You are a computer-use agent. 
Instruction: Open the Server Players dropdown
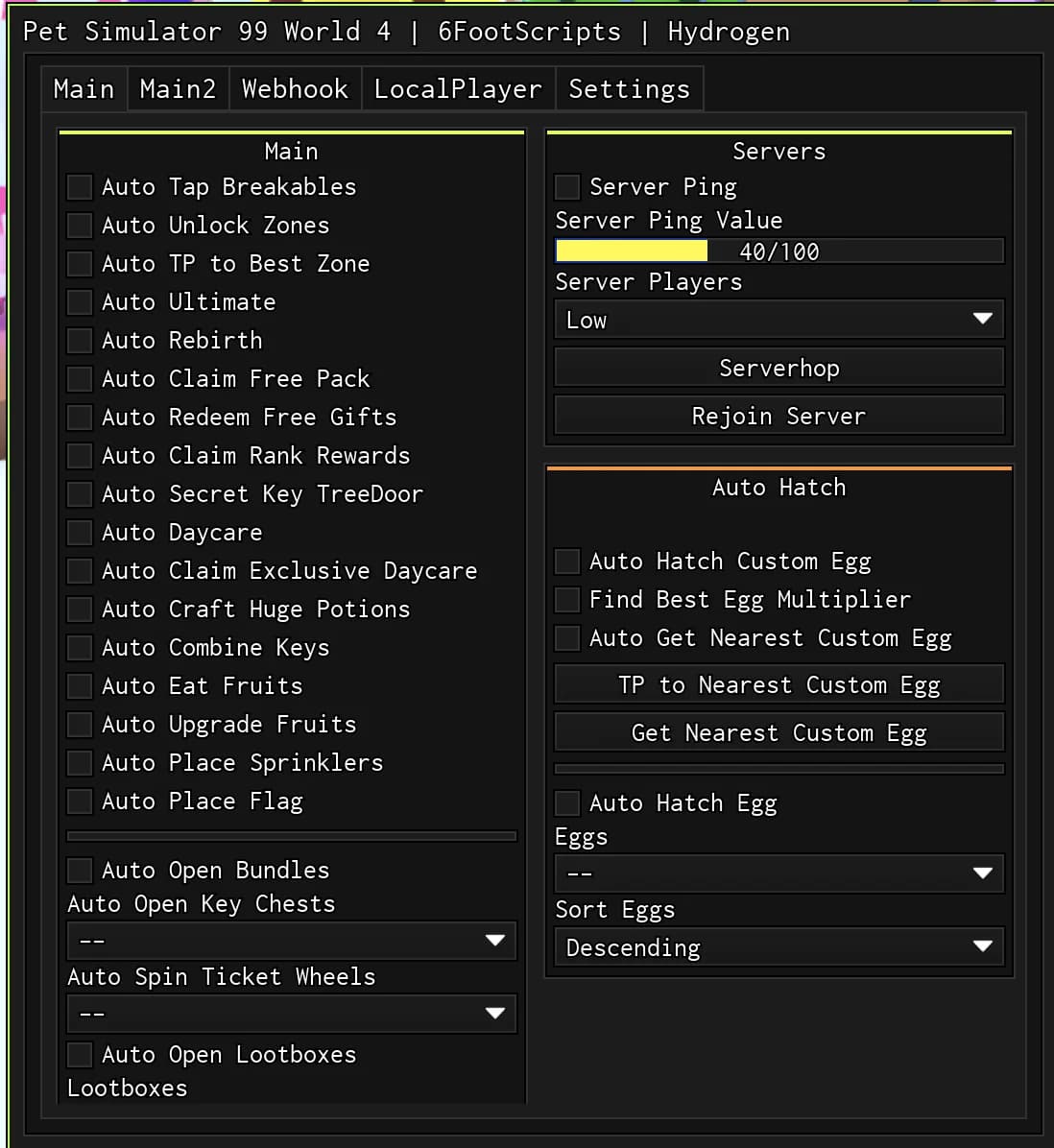point(779,319)
